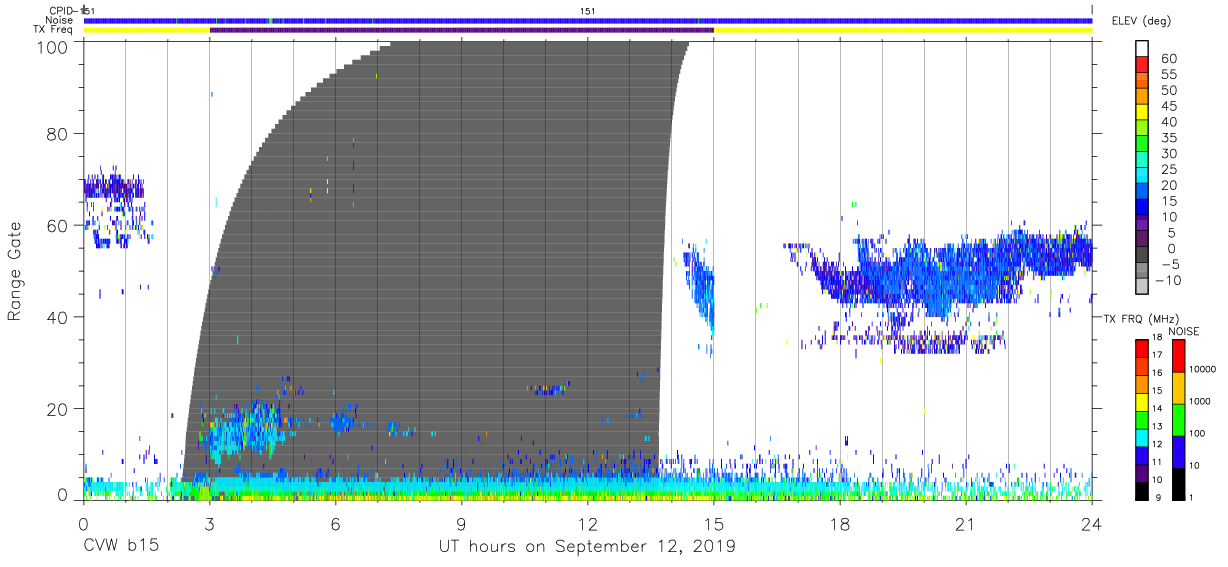The image size is (1228, 567).
Task: Click the '12' hour tick on UT axis
Action: click(588, 524)
